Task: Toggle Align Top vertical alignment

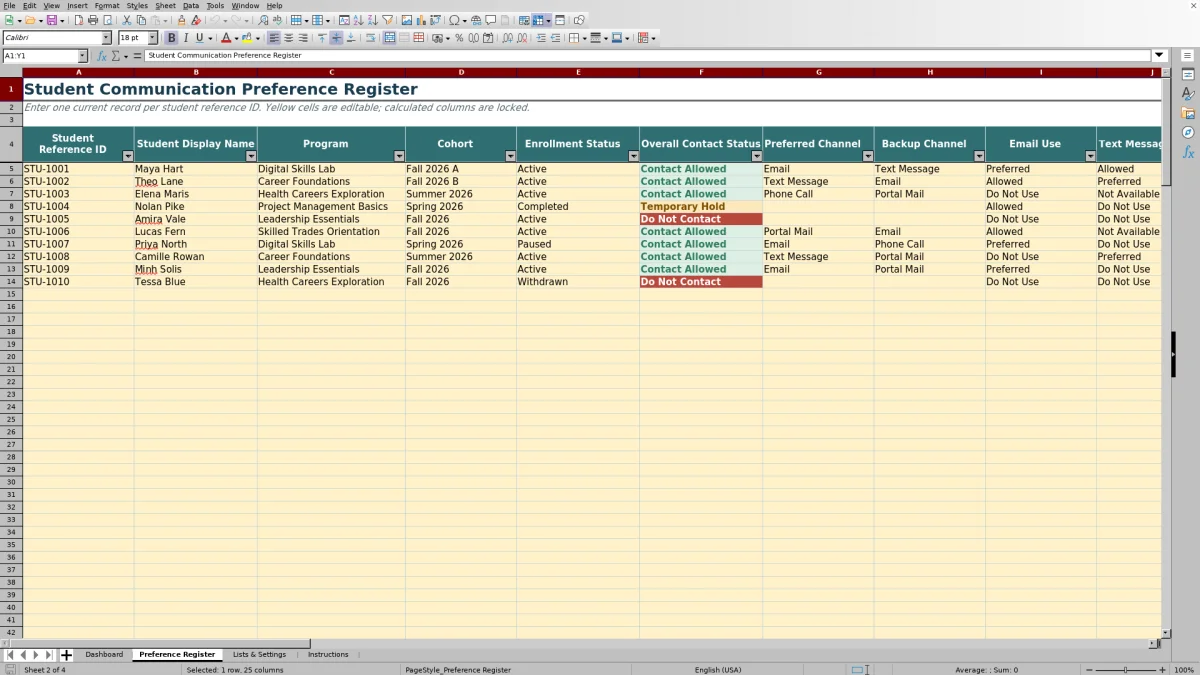Action: point(321,38)
